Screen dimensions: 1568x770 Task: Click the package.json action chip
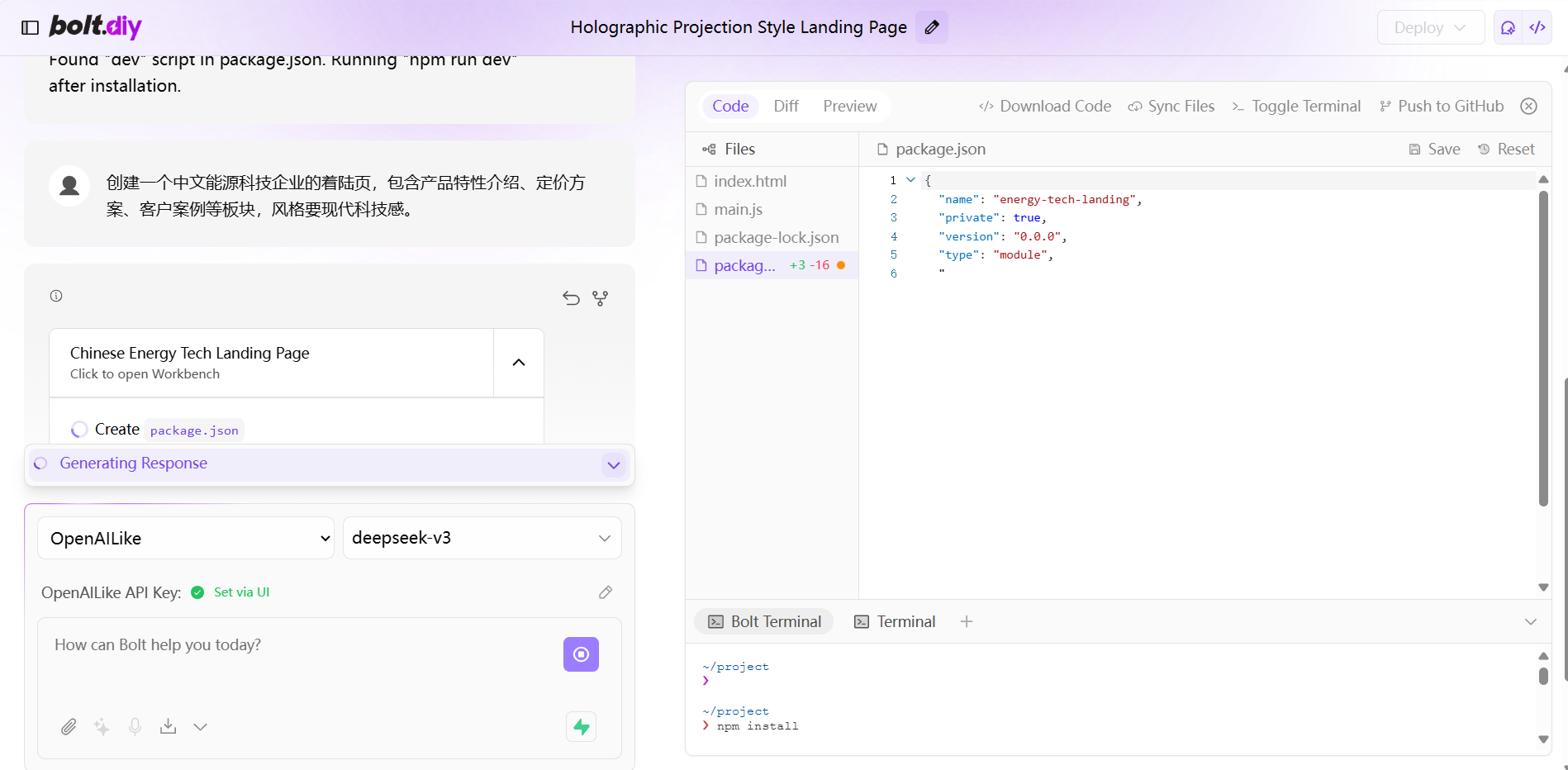point(194,430)
